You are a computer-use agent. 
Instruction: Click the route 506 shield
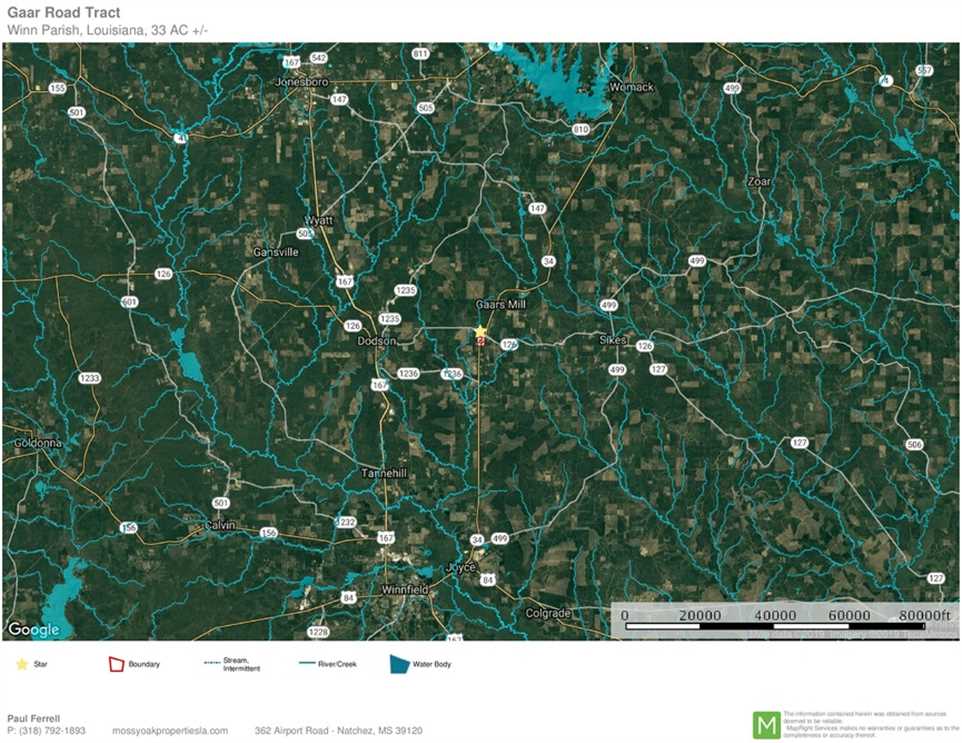[x=914, y=444]
